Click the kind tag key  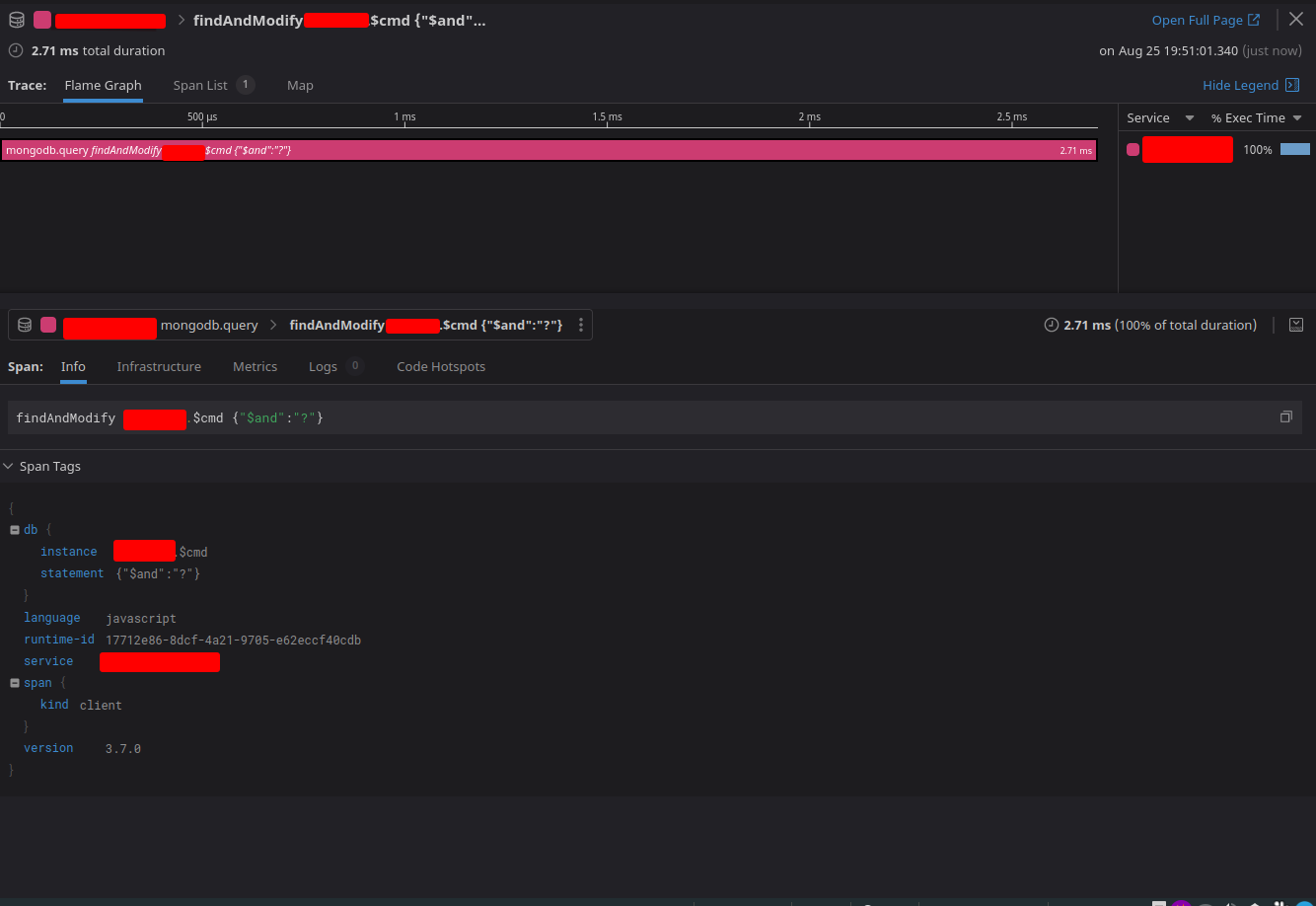54,705
